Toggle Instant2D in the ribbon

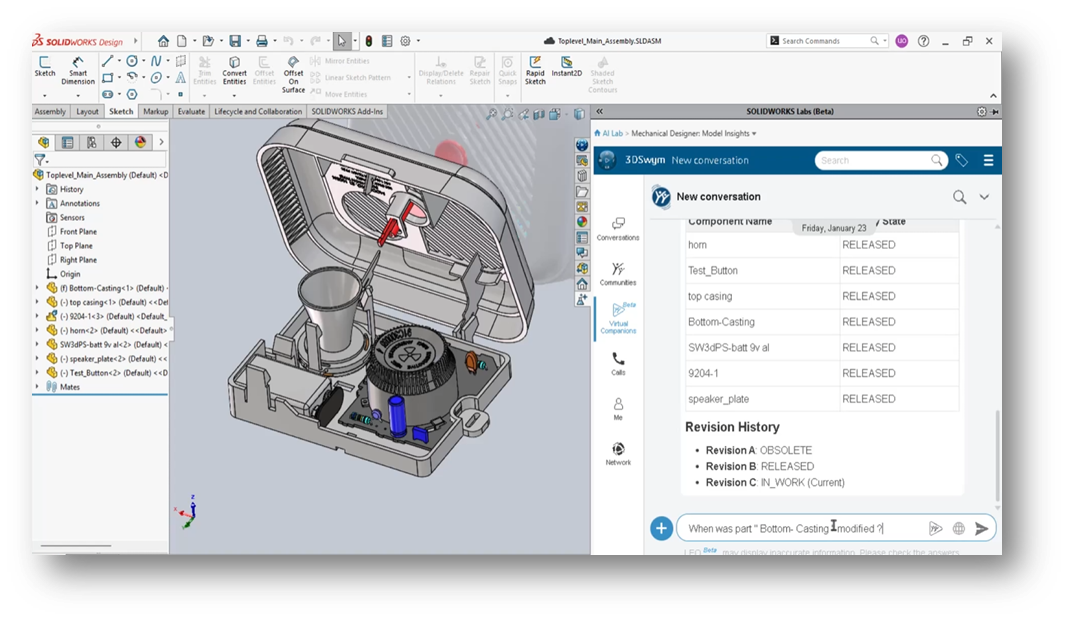[x=566, y=67]
